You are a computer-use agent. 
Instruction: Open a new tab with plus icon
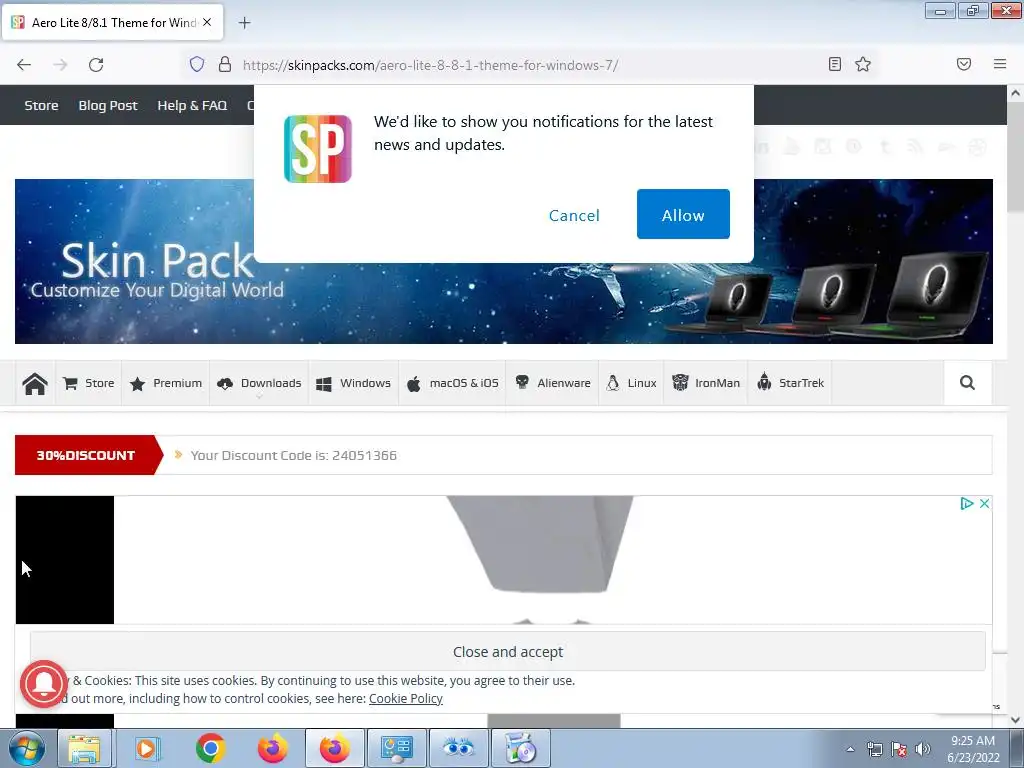coord(244,23)
